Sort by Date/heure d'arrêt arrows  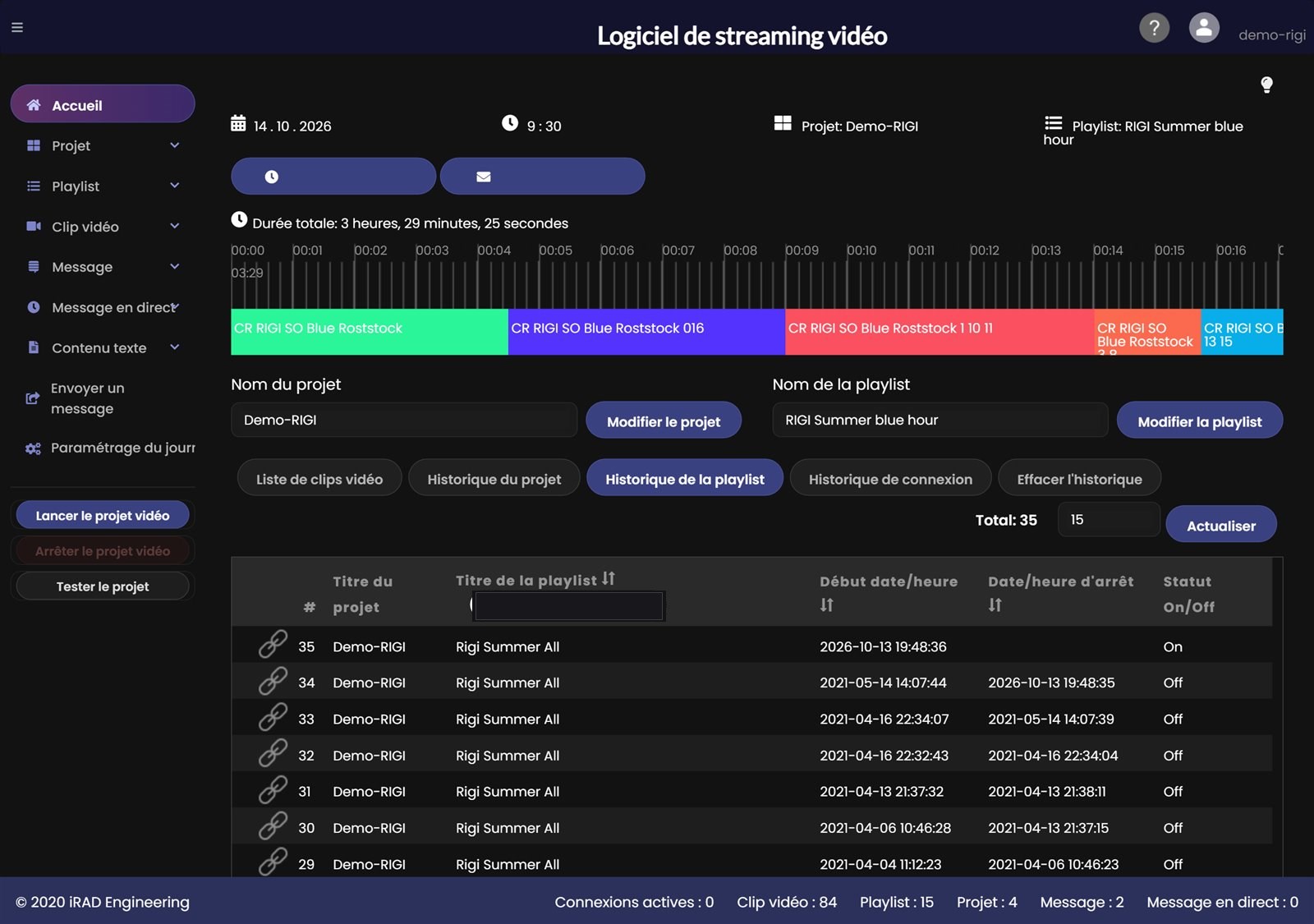click(995, 605)
